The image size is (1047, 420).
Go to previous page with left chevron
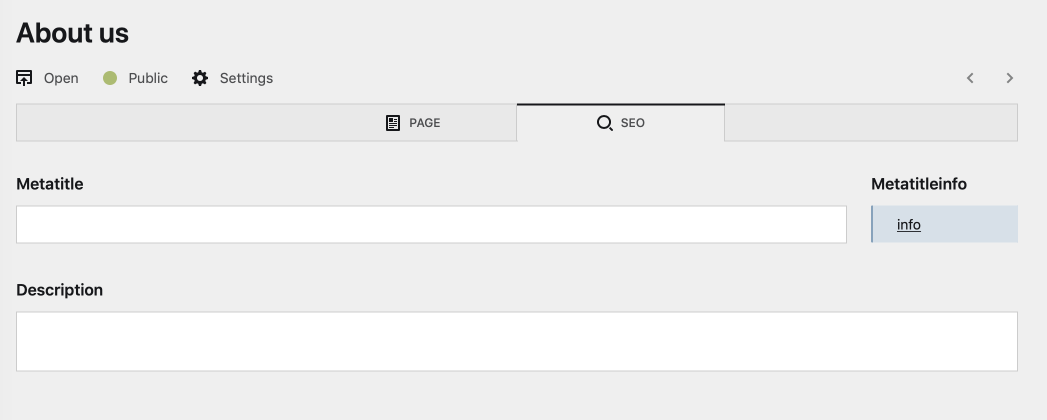click(970, 78)
